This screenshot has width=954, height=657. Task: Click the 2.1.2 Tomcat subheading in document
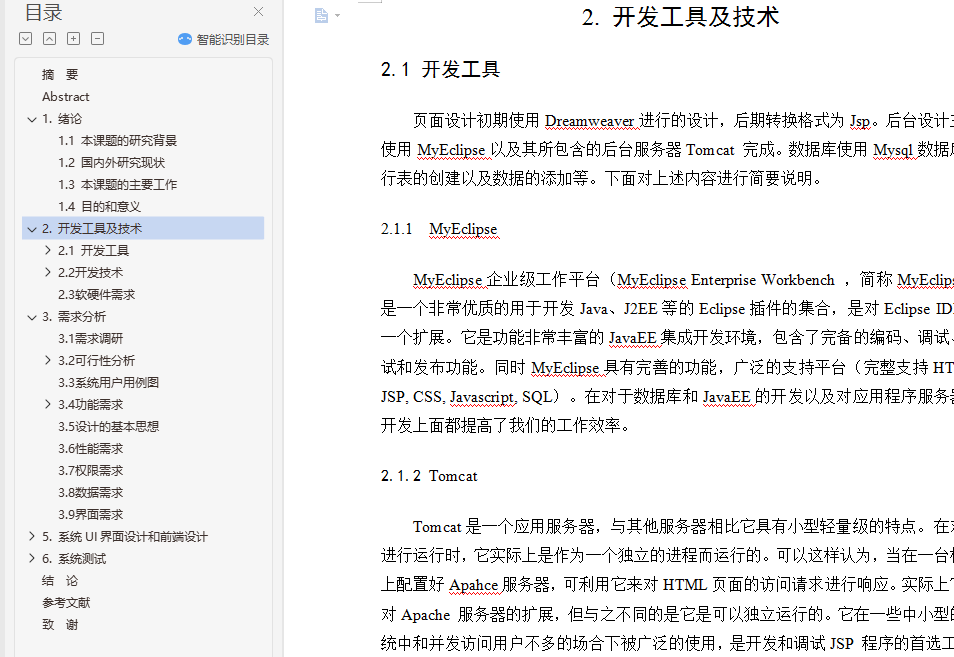tap(429, 476)
